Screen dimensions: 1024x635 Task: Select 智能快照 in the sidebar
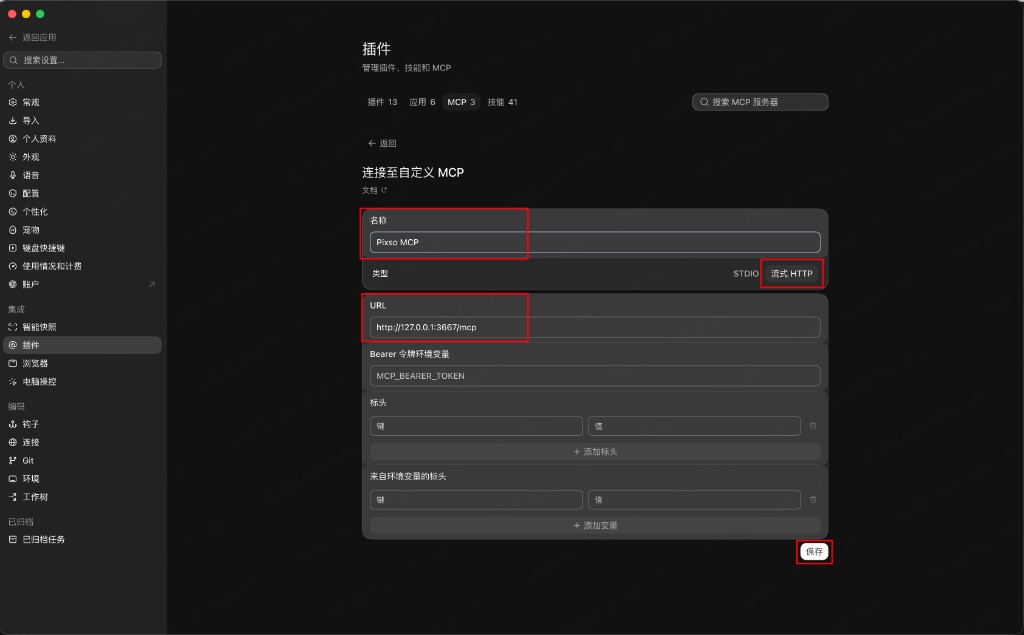coord(82,327)
